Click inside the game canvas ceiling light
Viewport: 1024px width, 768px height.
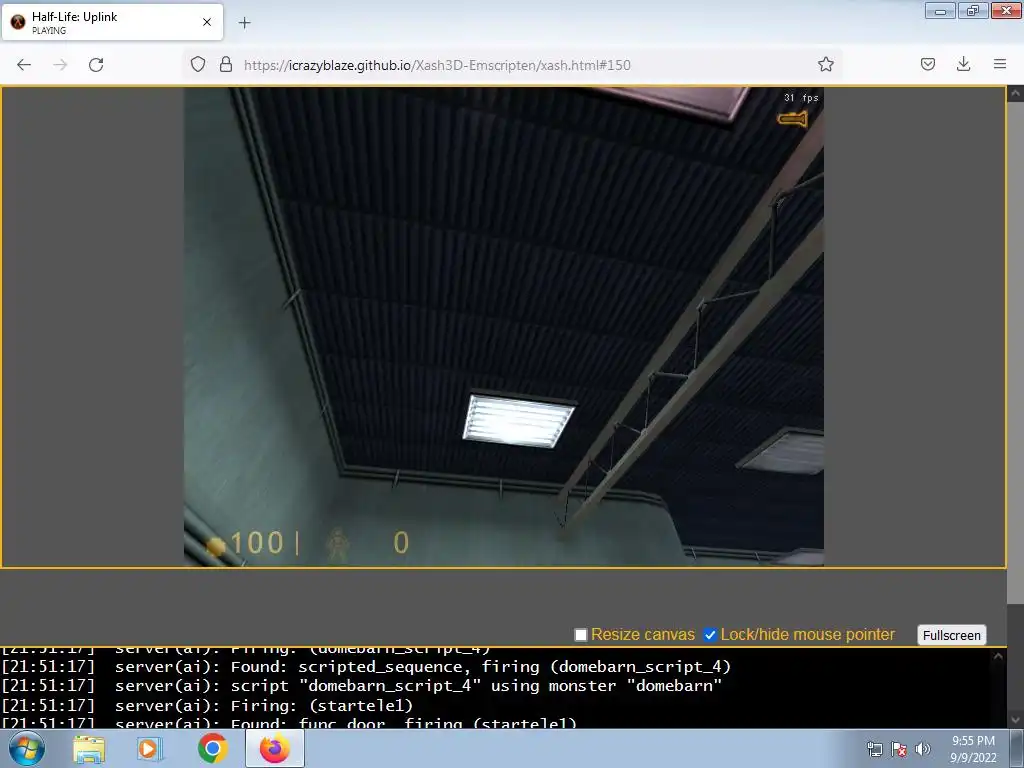[519, 421]
